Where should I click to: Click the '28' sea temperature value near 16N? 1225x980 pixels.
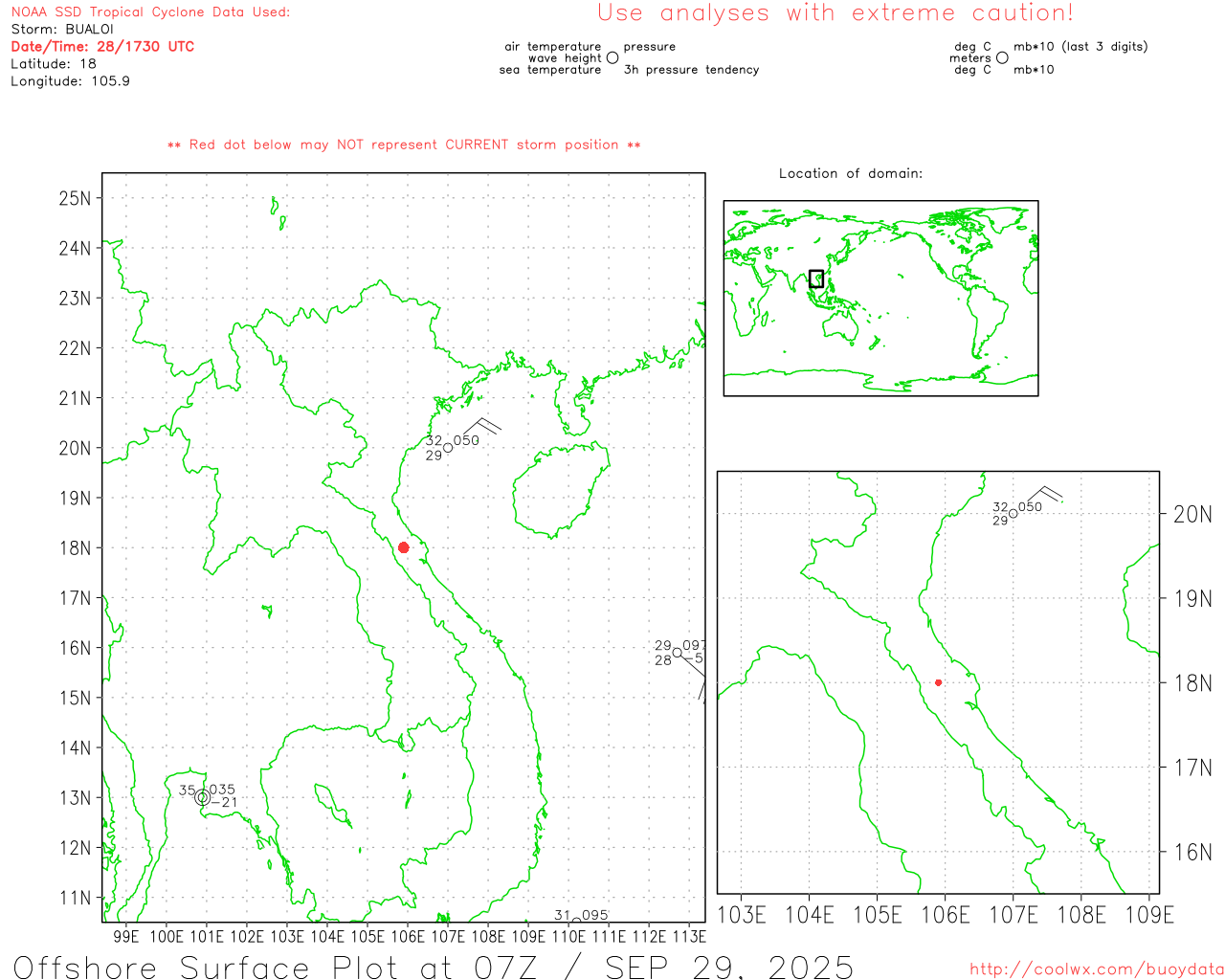(x=662, y=660)
